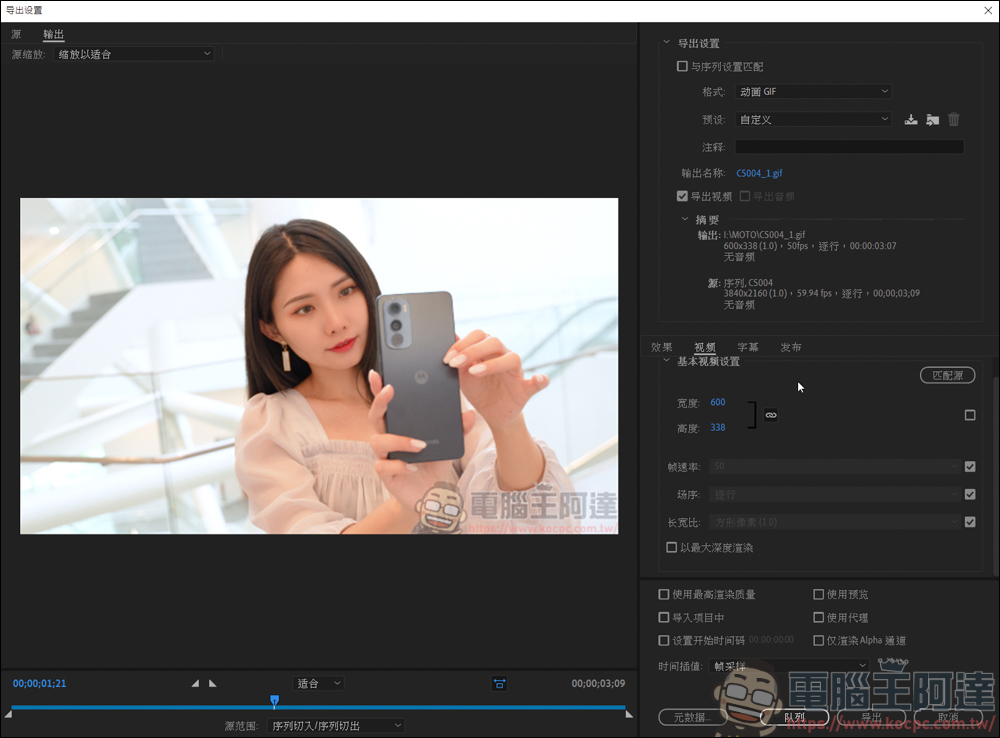Image resolution: width=1000 pixels, height=738 pixels.
Task: Click the save preset icon
Action: 911,119
